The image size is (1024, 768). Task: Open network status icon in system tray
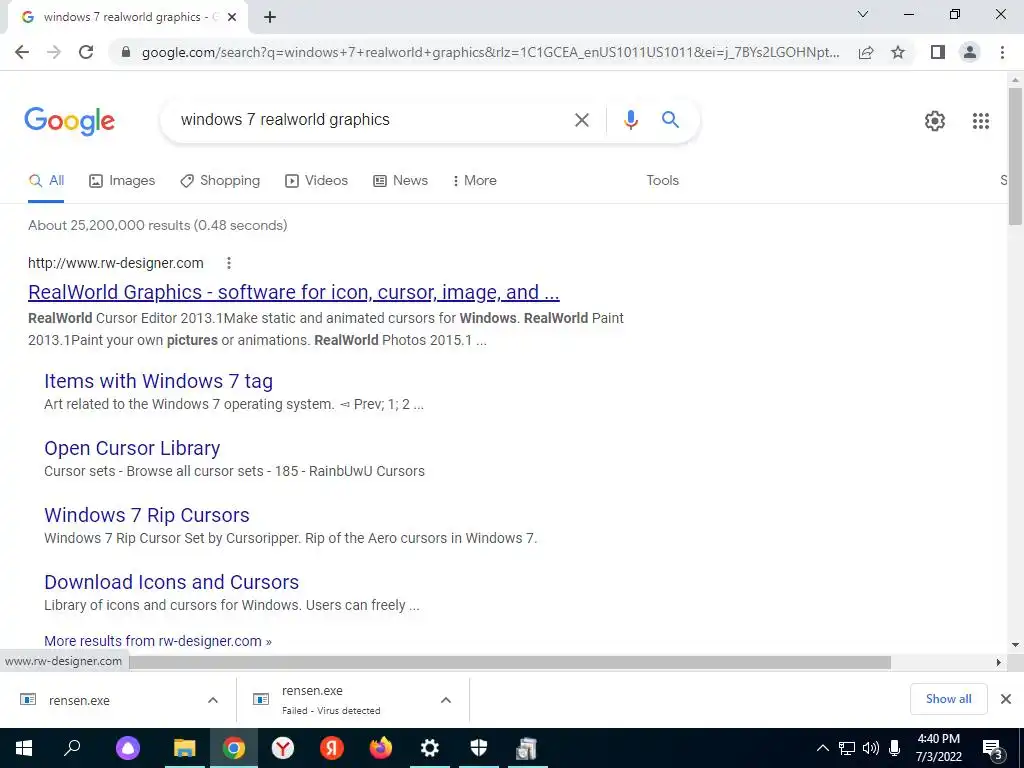847,748
